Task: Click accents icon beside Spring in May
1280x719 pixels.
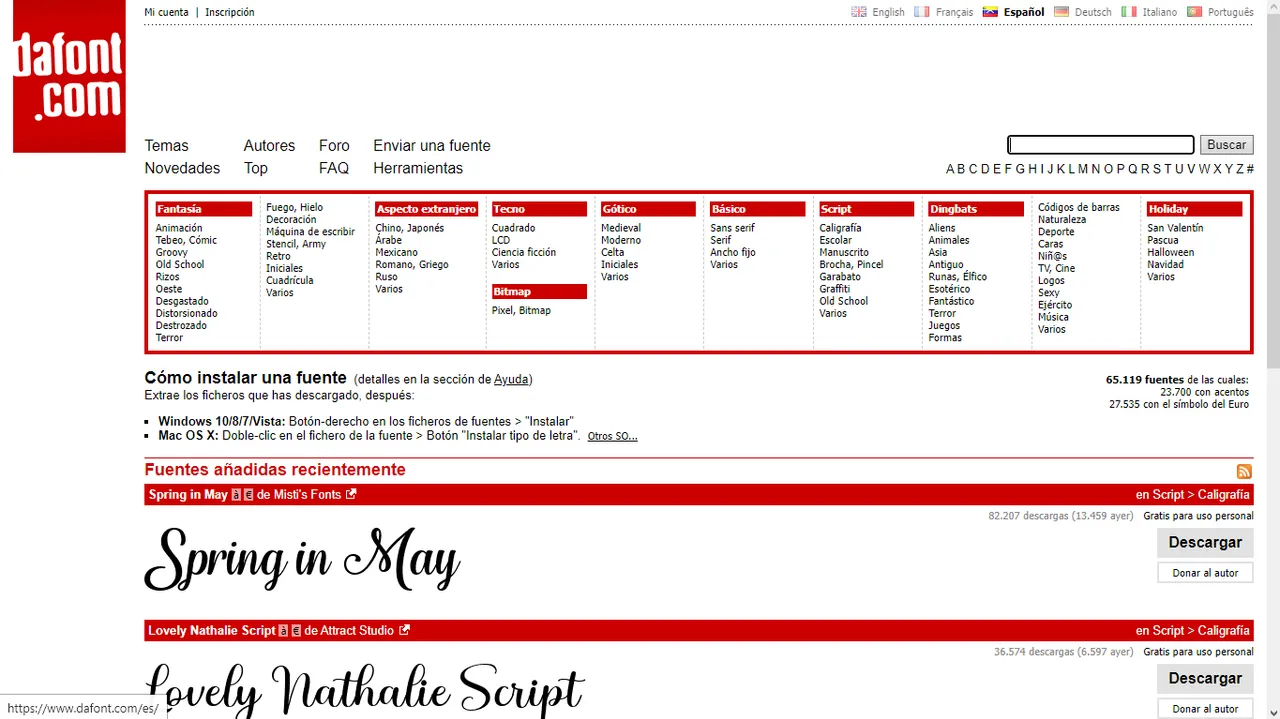Action: [x=236, y=494]
